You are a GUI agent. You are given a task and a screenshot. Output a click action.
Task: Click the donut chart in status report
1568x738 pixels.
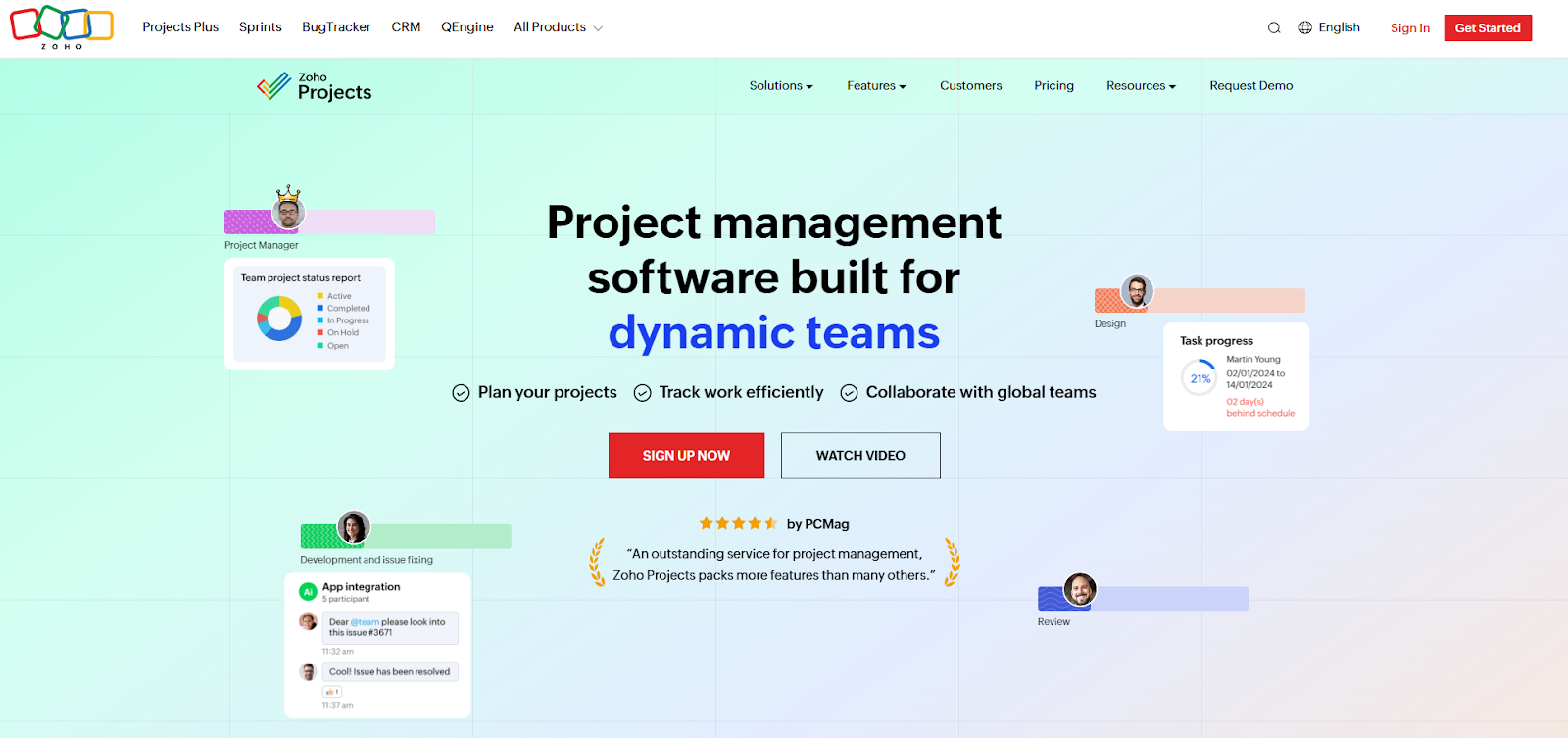pos(279,319)
